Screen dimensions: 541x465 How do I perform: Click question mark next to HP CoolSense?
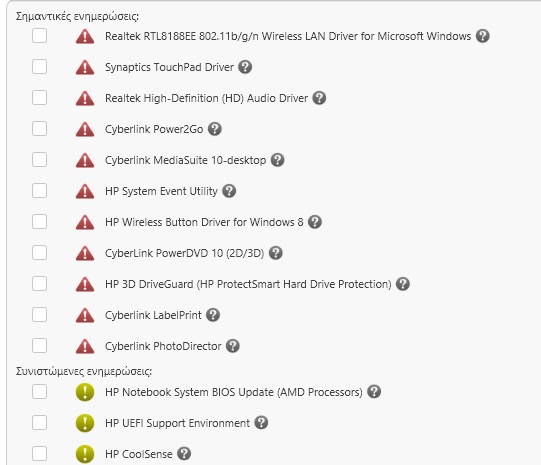click(184, 454)
